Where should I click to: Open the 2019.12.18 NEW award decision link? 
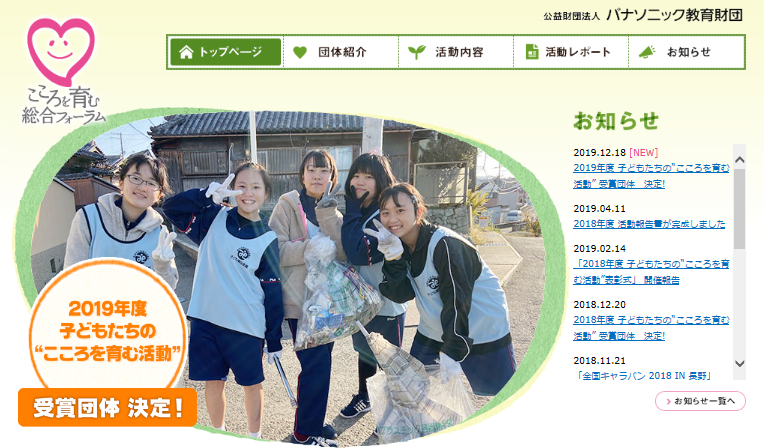coord(651,175)
